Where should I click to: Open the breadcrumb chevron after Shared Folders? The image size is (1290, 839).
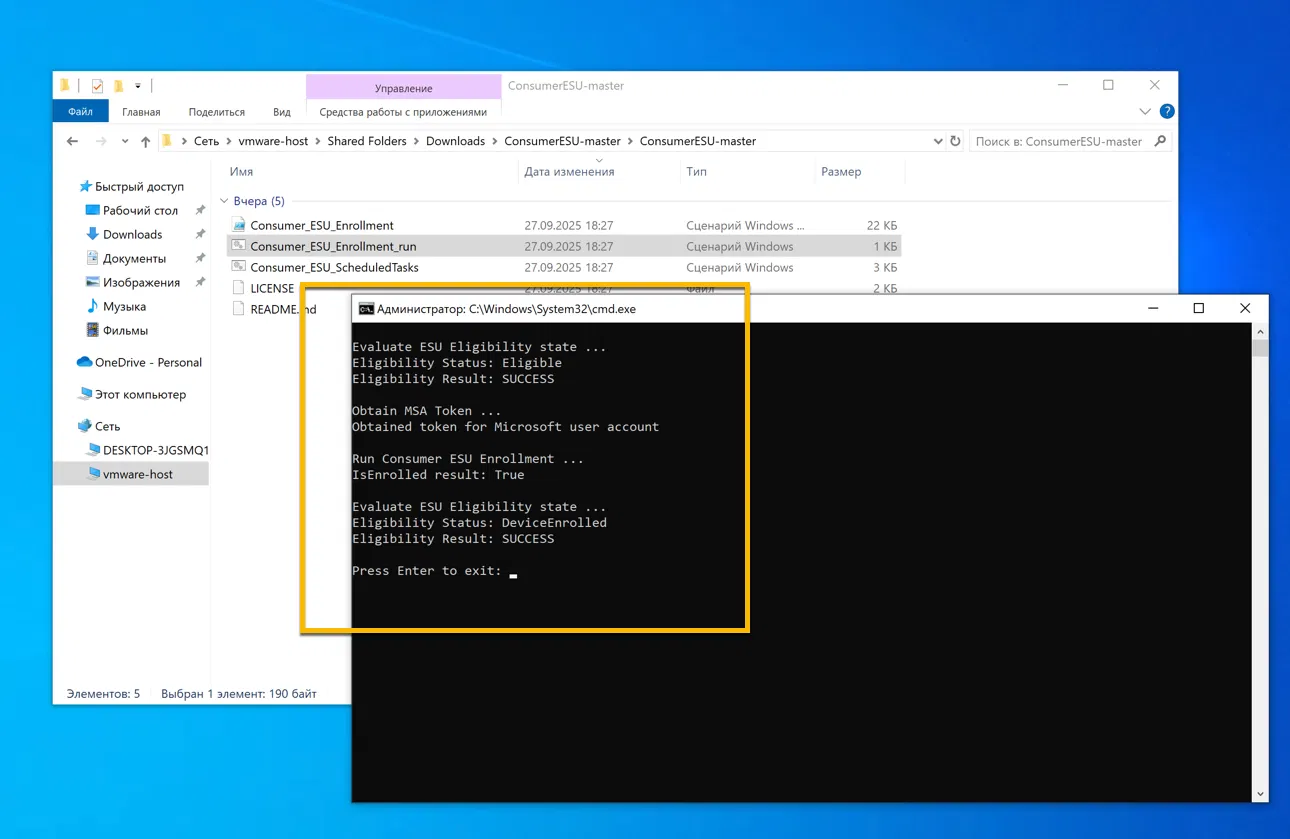tap(416, 141)
